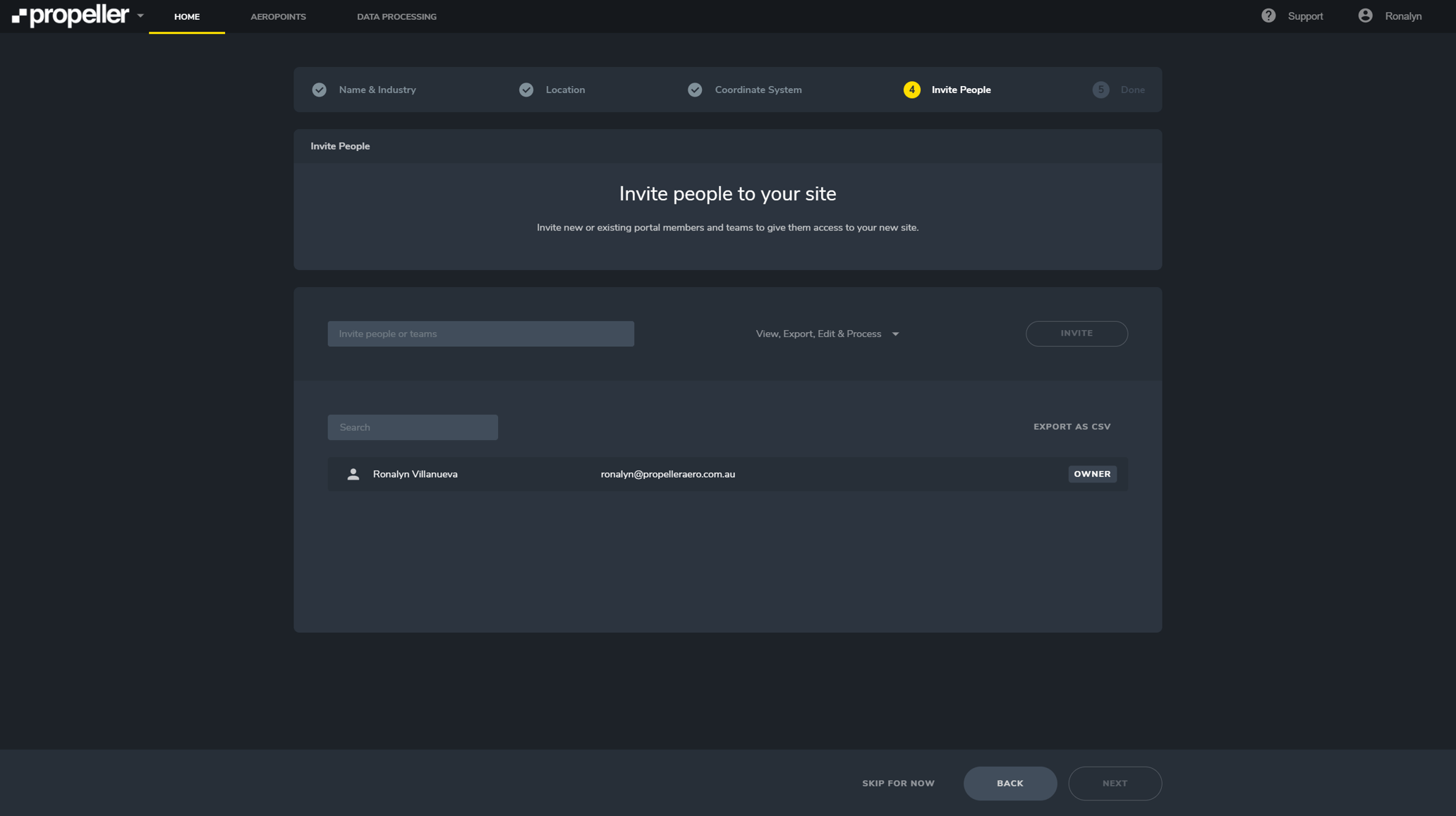Viewport: 1456px width, 816px height.
Task: Open the View, Export, Edit & Process dropdown
Action: coord(827,334)
